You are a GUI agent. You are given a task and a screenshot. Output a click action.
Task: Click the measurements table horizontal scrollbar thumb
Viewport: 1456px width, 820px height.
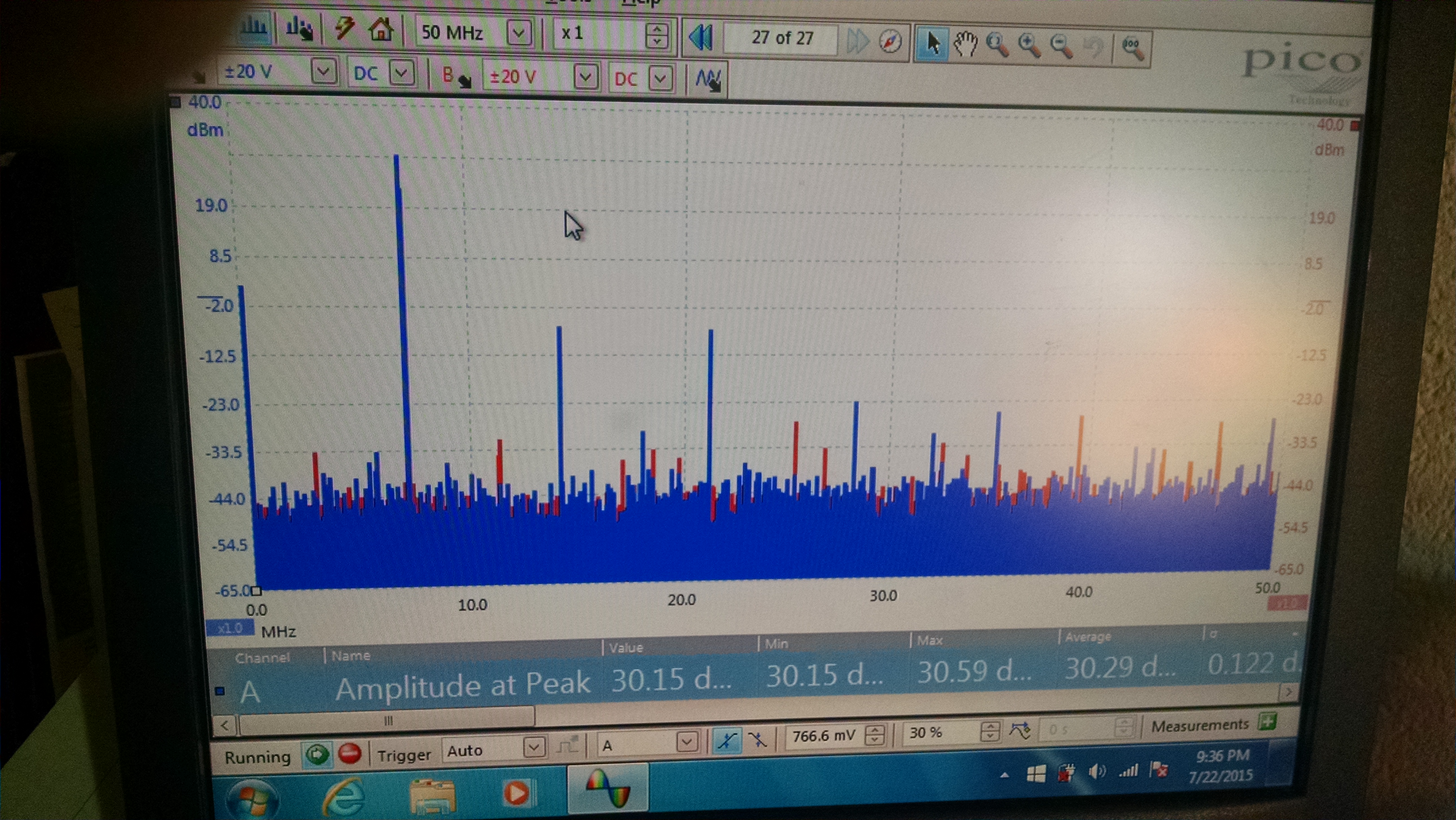click(x=388, y=721)
